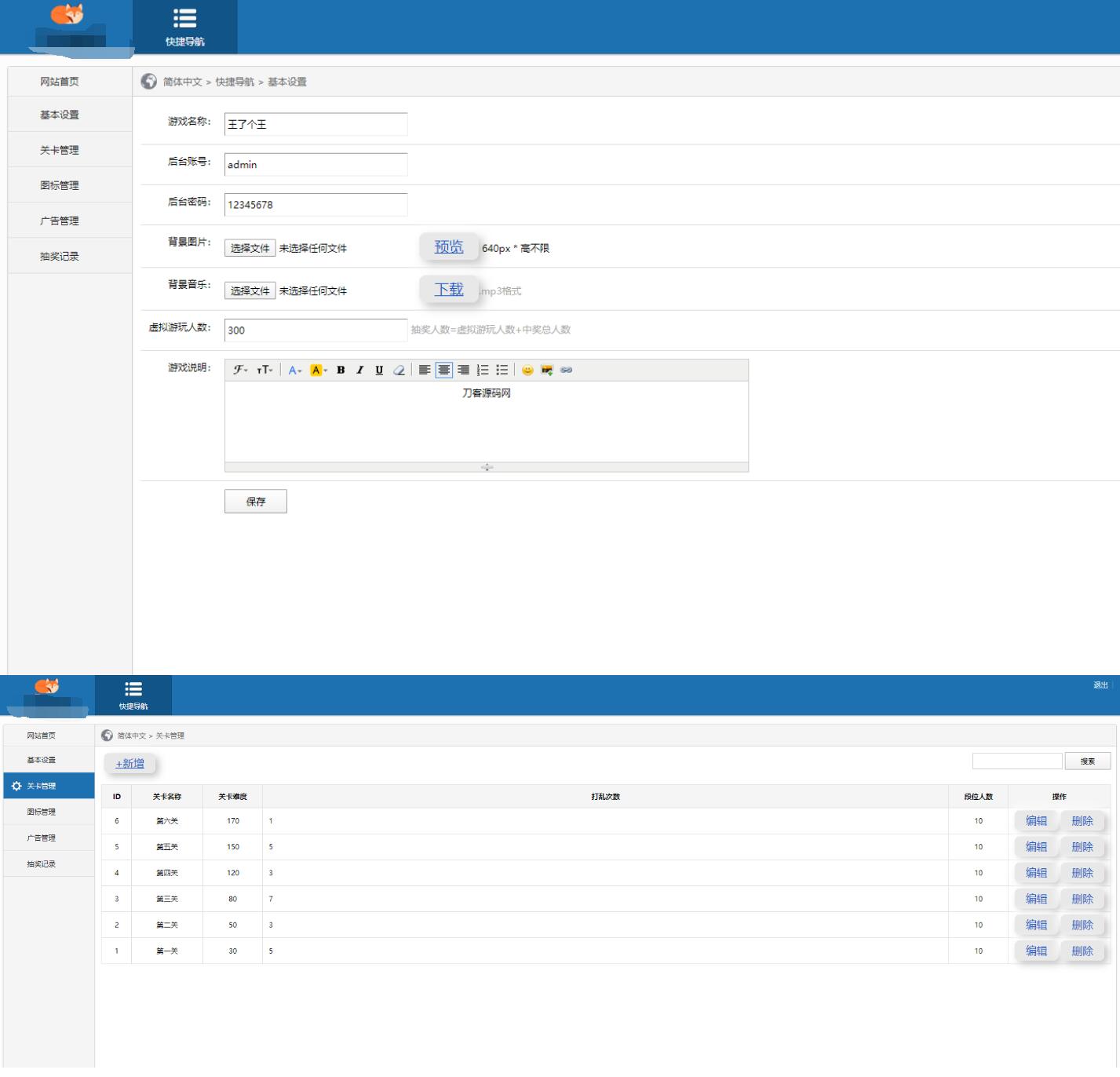This screenshot has height=1077, width=1120.
Task: Open the font size dropdown
Action: coord(264,370)
